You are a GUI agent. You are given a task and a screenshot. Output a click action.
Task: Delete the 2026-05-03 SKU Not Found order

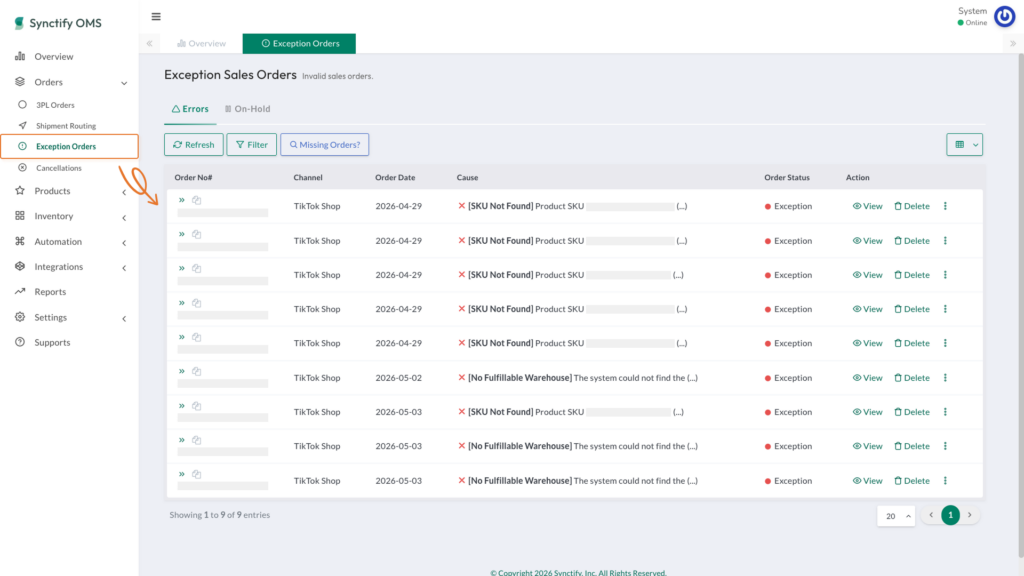coord(912,412)
